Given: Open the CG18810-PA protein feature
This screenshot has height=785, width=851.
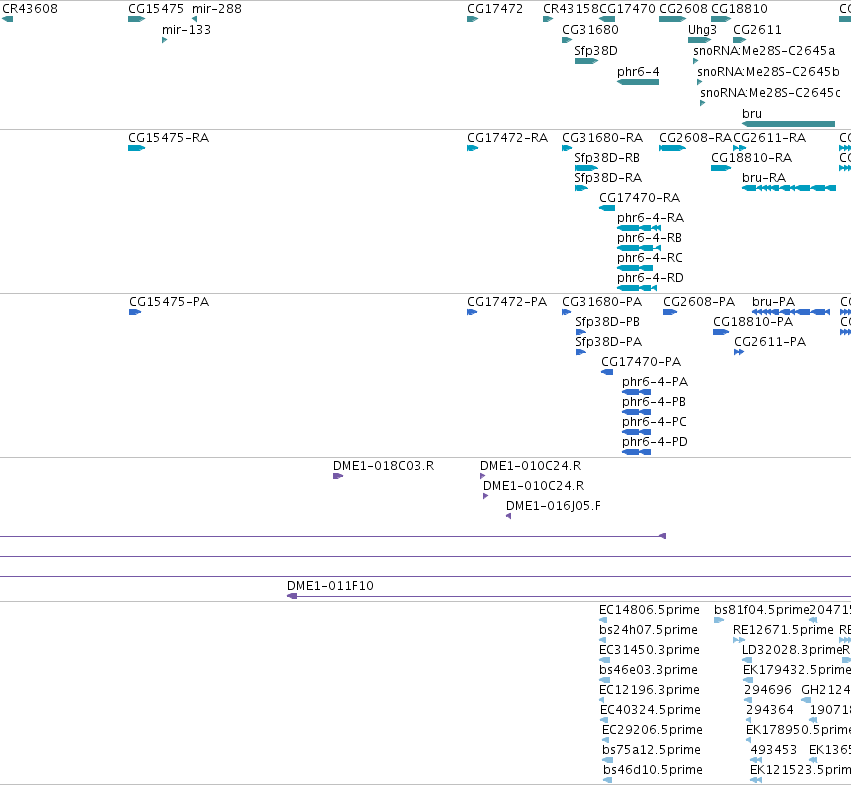Looking at the screenshot, I should 721,332.
